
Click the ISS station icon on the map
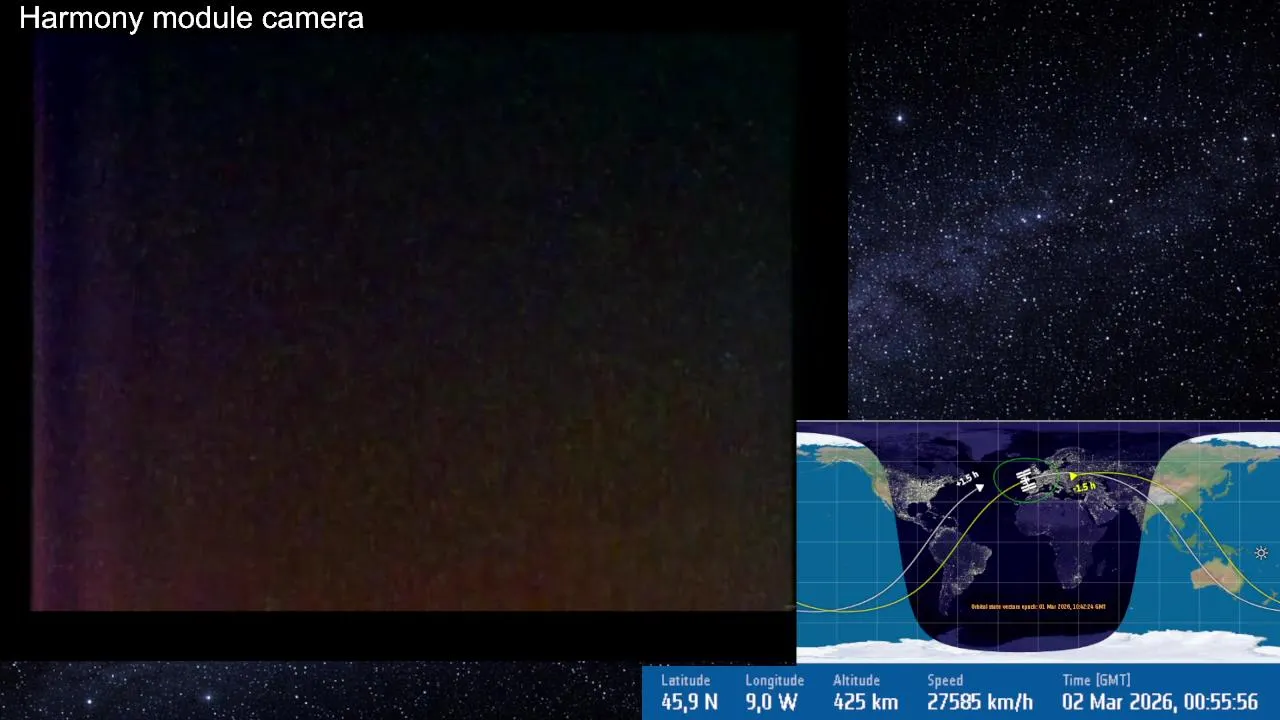tap(1026, 481)
